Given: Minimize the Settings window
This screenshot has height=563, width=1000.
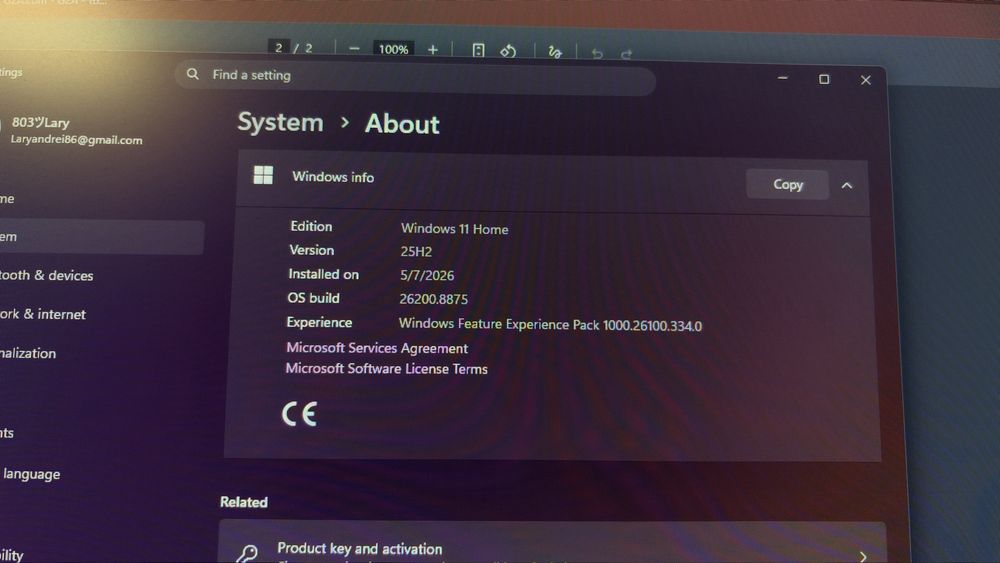Looking at the screenshot, I should tap(783, 78).
